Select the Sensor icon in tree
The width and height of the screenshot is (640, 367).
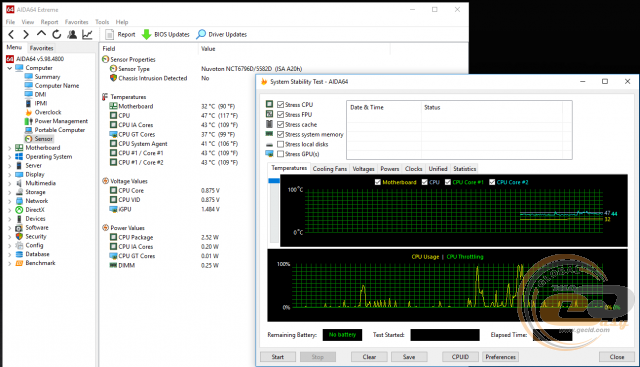pos(29,139)
